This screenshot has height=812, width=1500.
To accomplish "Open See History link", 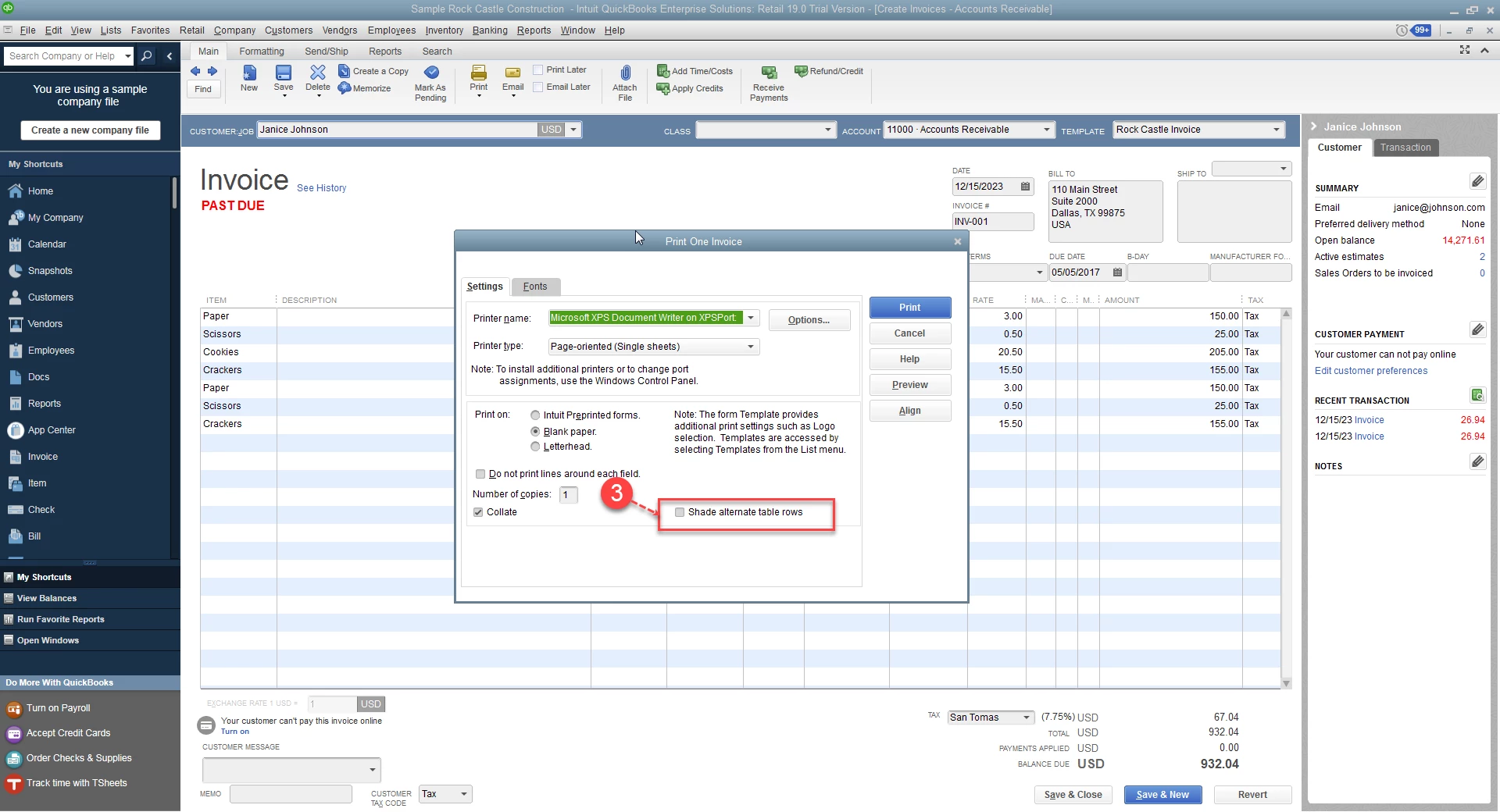I will 321,188.
